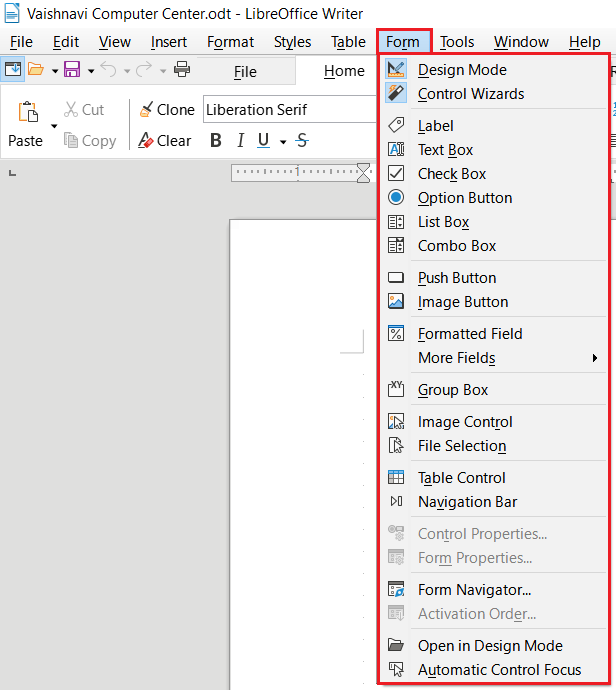Close the open Form menu
The height and width of the screenshot is (690, 616).
coord(403,42)
